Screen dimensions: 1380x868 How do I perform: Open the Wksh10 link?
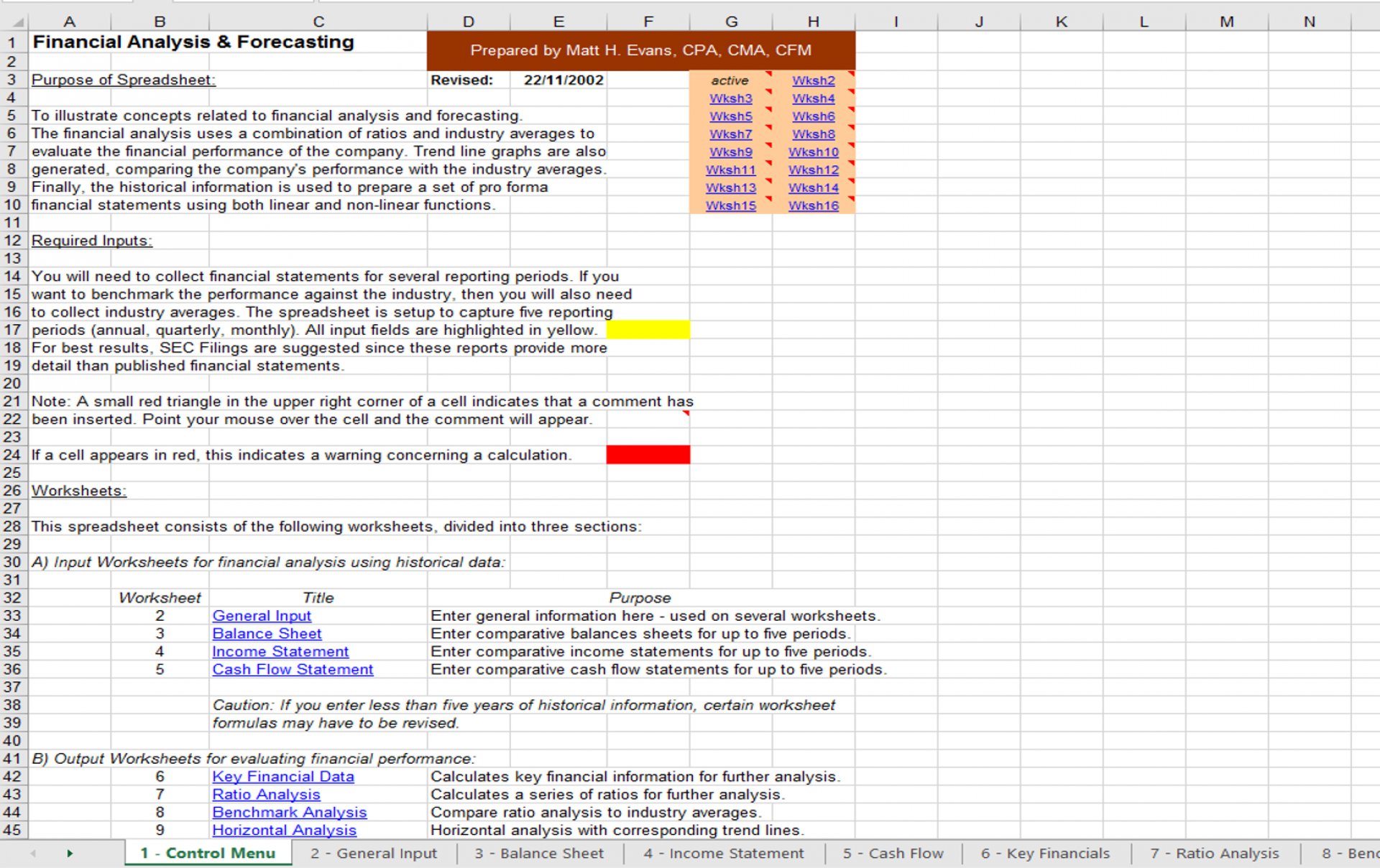click(813, 152)
